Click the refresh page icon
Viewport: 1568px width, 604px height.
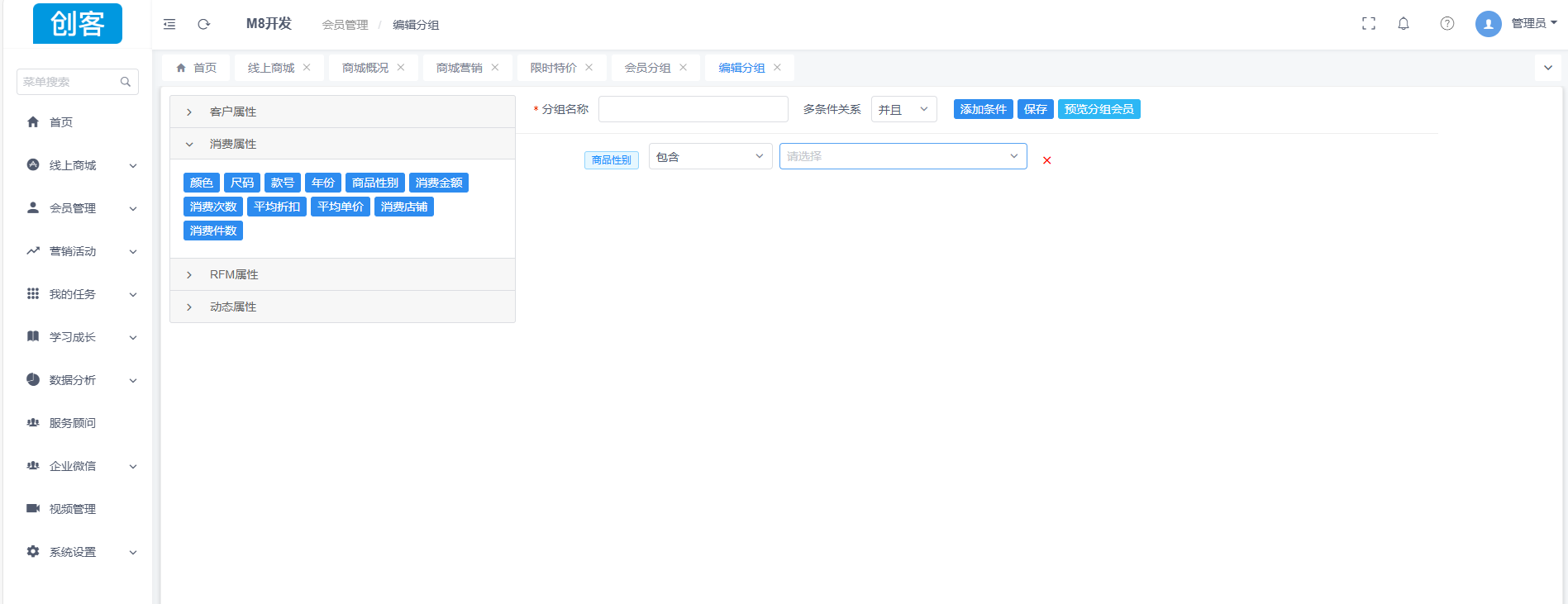[x=204, y=24]
